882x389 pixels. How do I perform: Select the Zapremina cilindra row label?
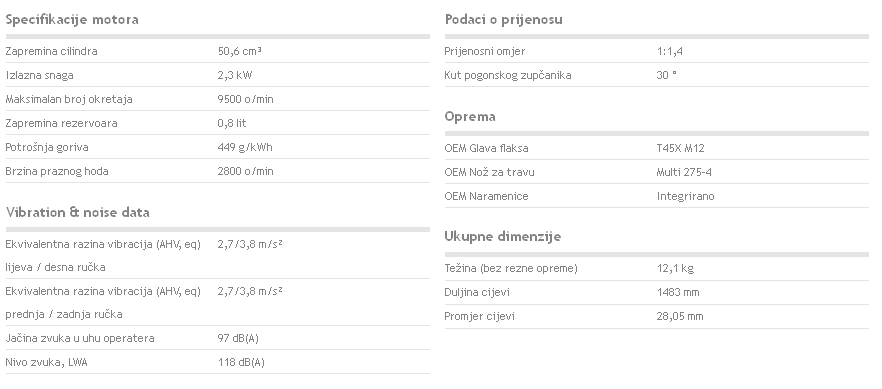(51, 51)
